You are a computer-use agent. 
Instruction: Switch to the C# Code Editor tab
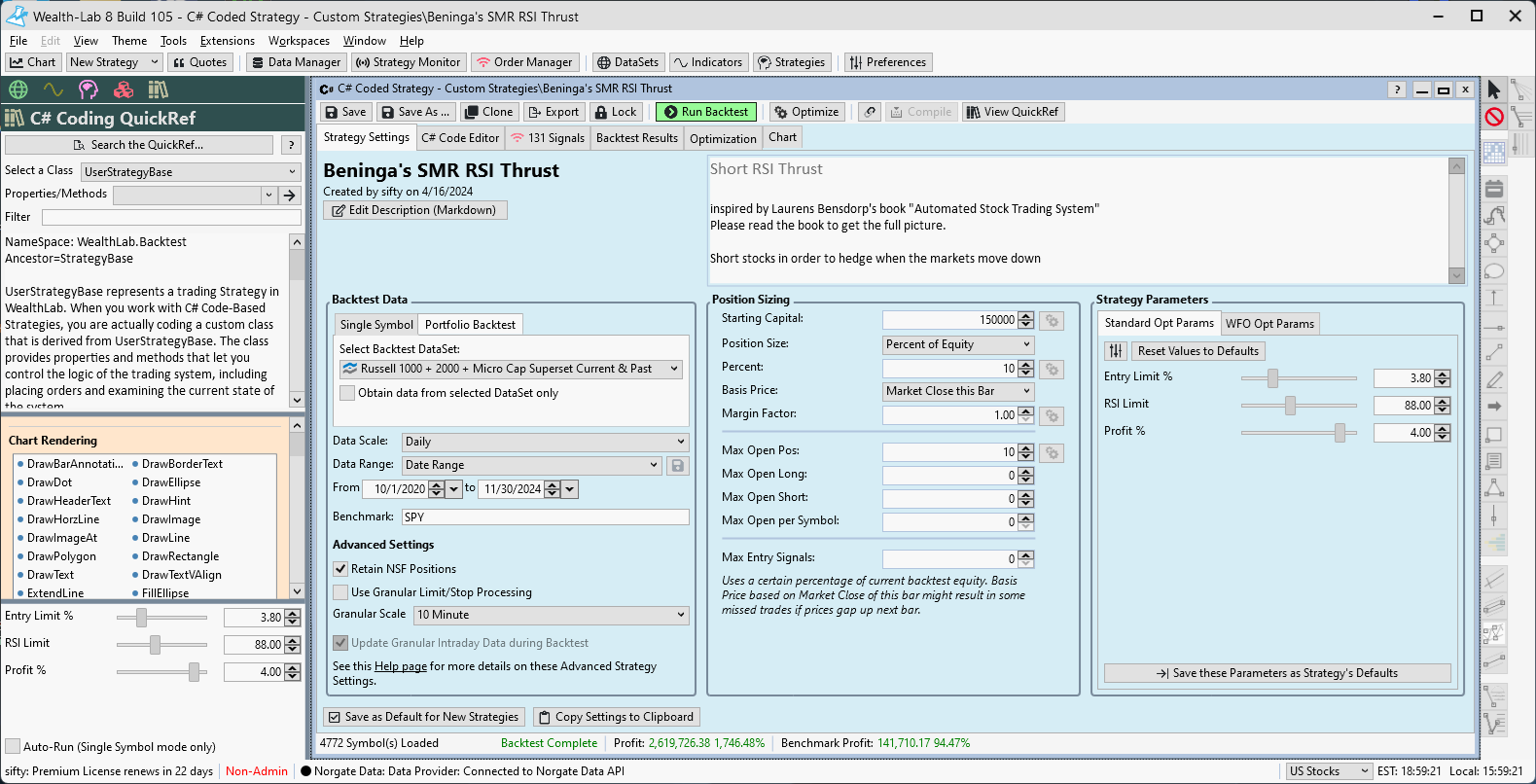click(460, 138)
